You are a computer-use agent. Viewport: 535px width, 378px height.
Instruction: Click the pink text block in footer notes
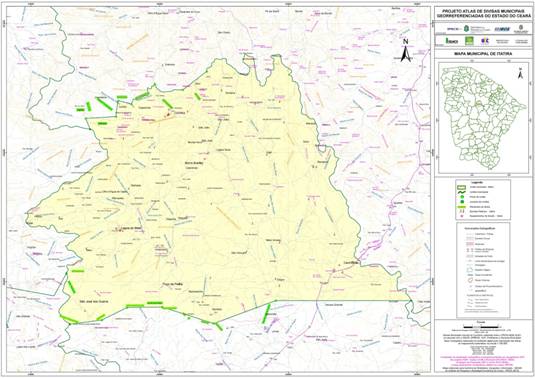[x=482, y=361]
